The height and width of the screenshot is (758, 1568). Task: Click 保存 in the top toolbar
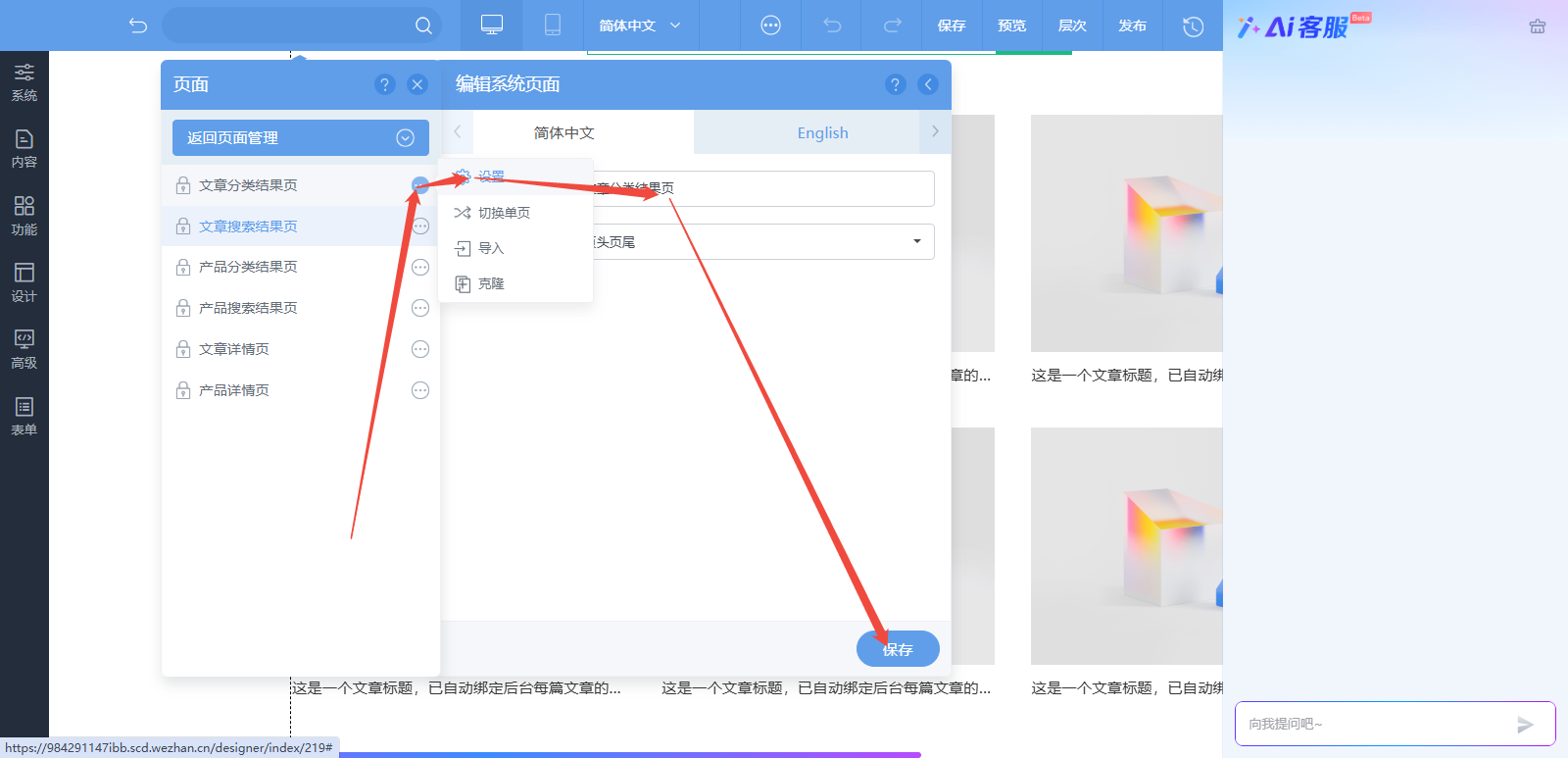[952, 25]
